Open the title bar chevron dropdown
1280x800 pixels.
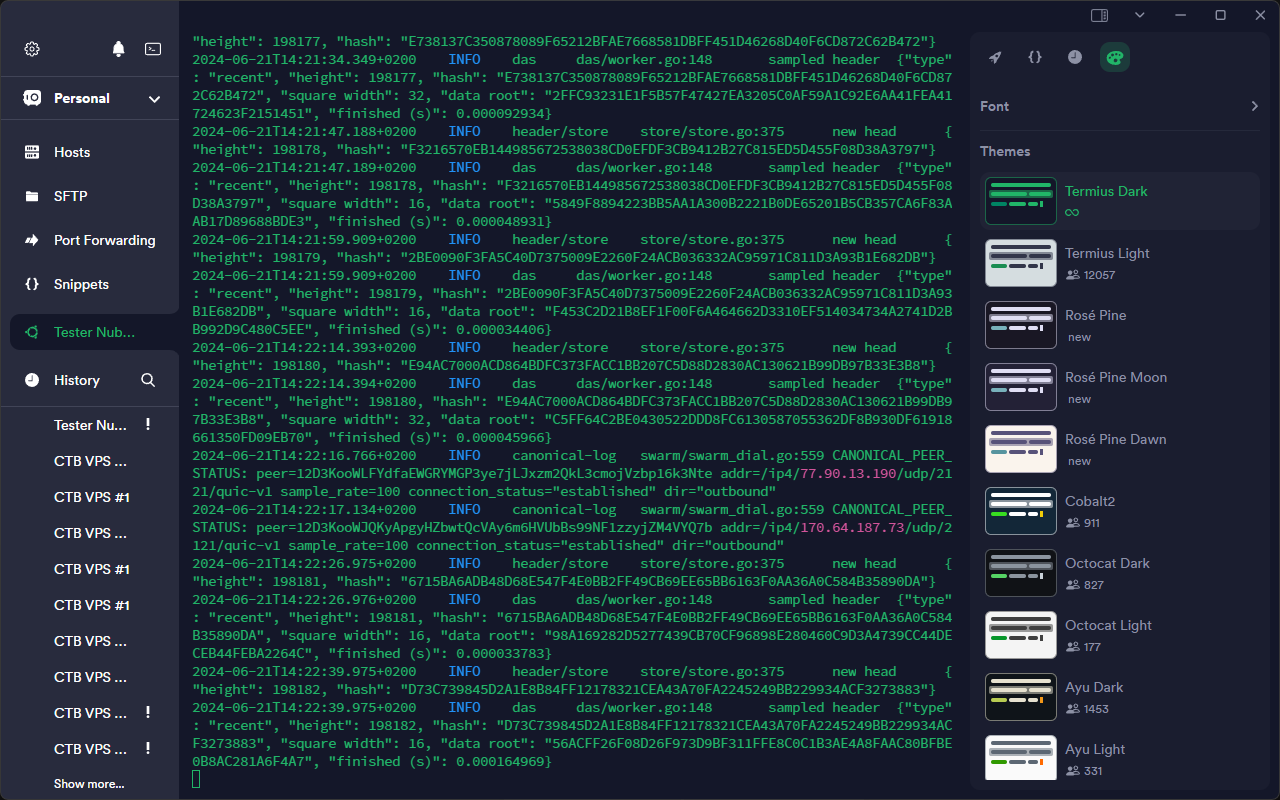pos(1140,15)
